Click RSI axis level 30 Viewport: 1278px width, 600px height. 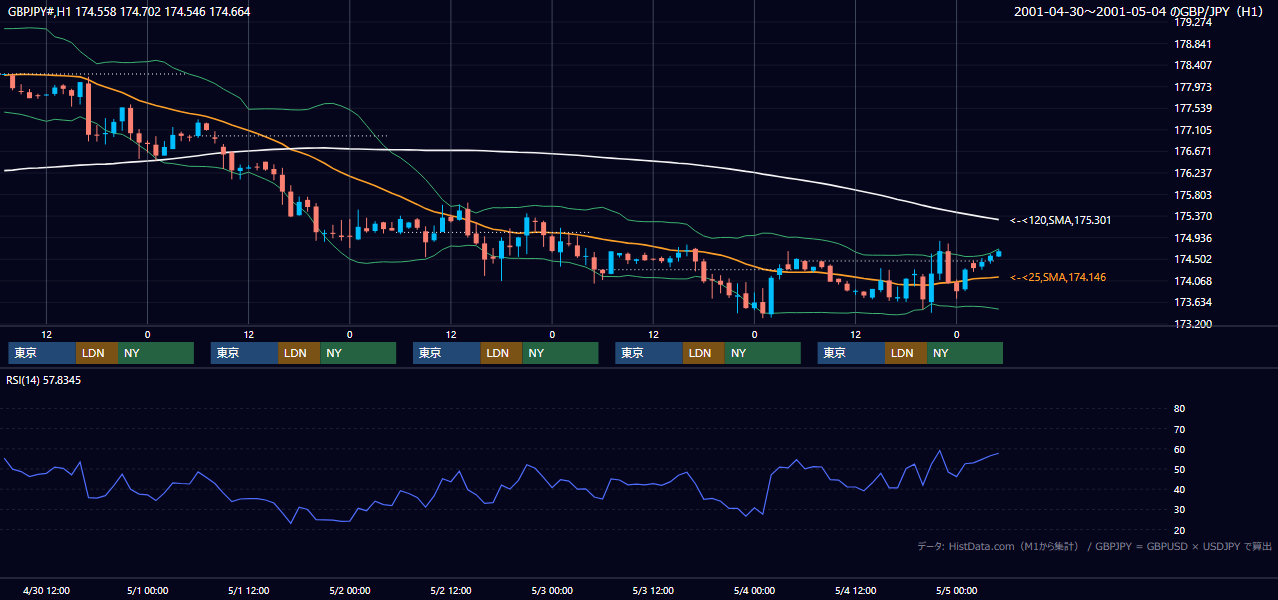click(1179, 510)
